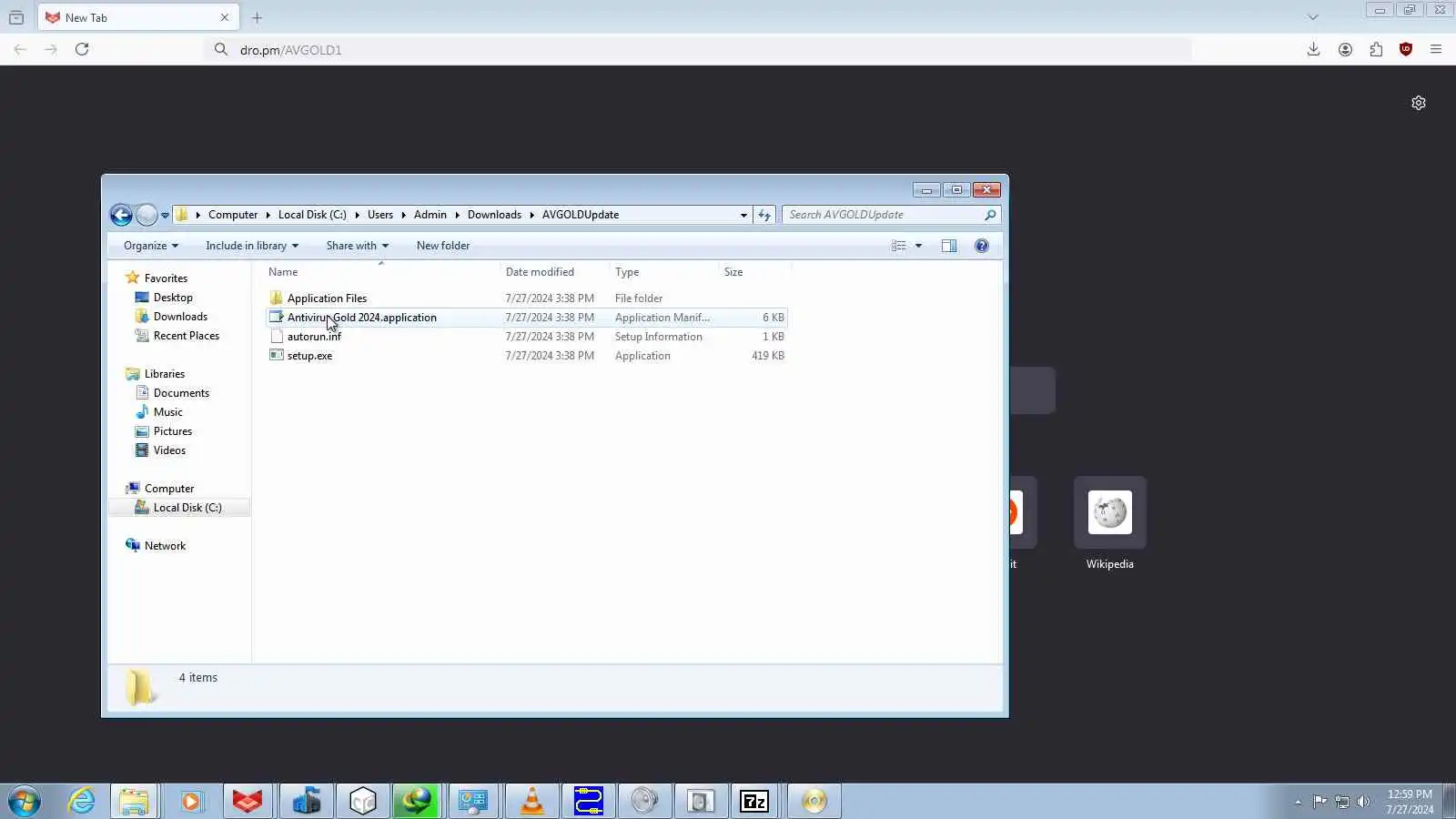This screenshot has height=819, width=1456.
Task: Open VLC media player from the taskbar
Action: 532,802
